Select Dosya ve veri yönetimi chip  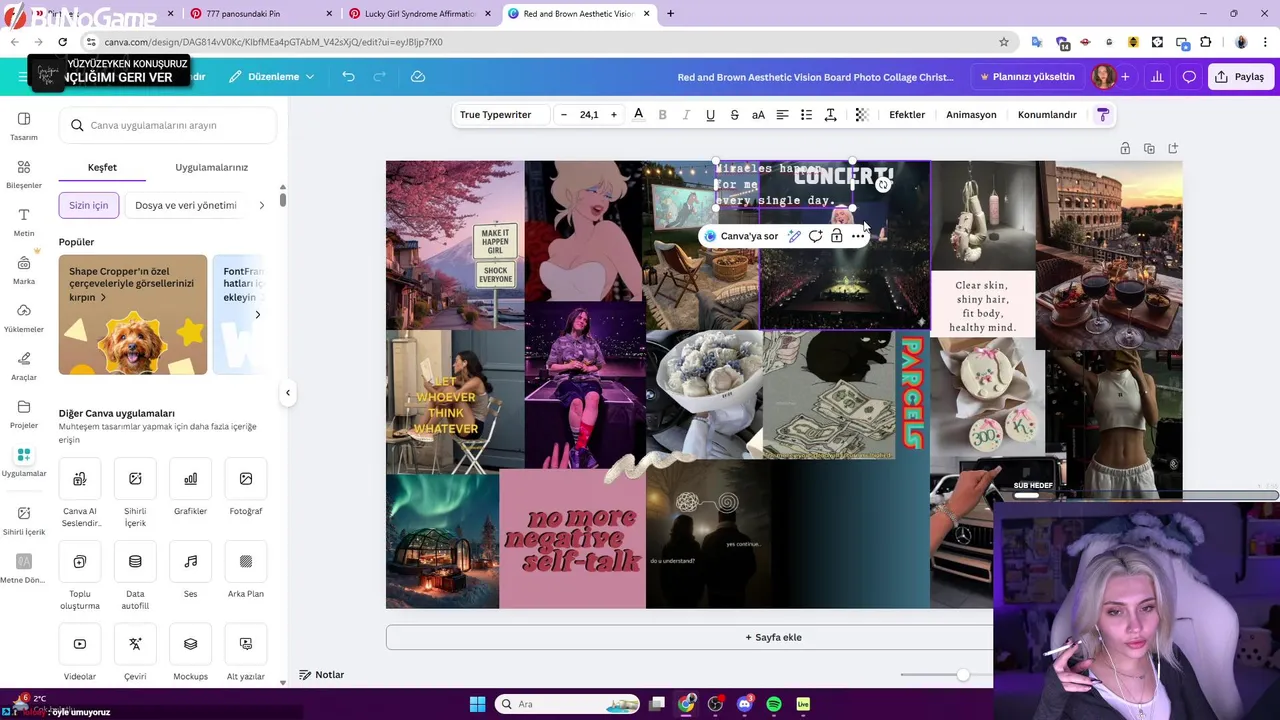click(x=186, y=205)
